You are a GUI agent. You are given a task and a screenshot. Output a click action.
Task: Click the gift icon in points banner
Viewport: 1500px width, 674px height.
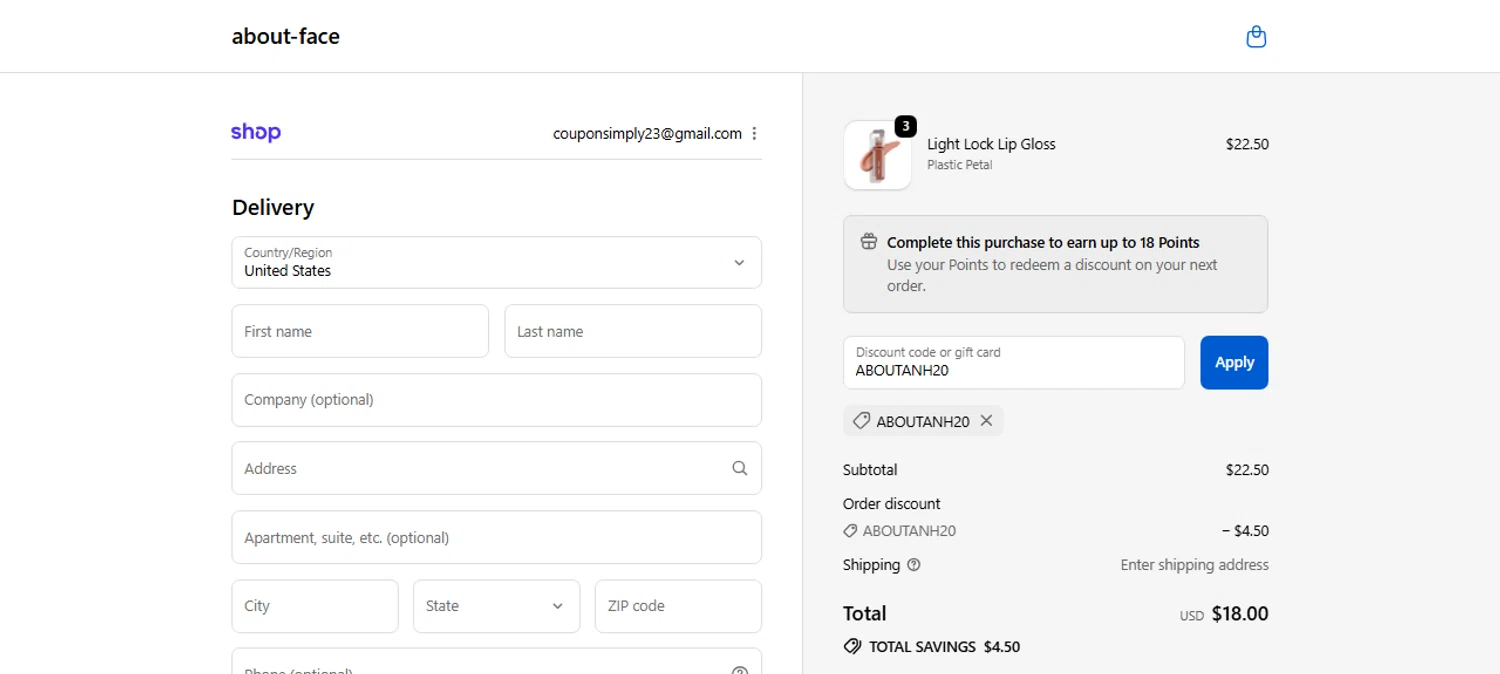(x=868, y=242)
